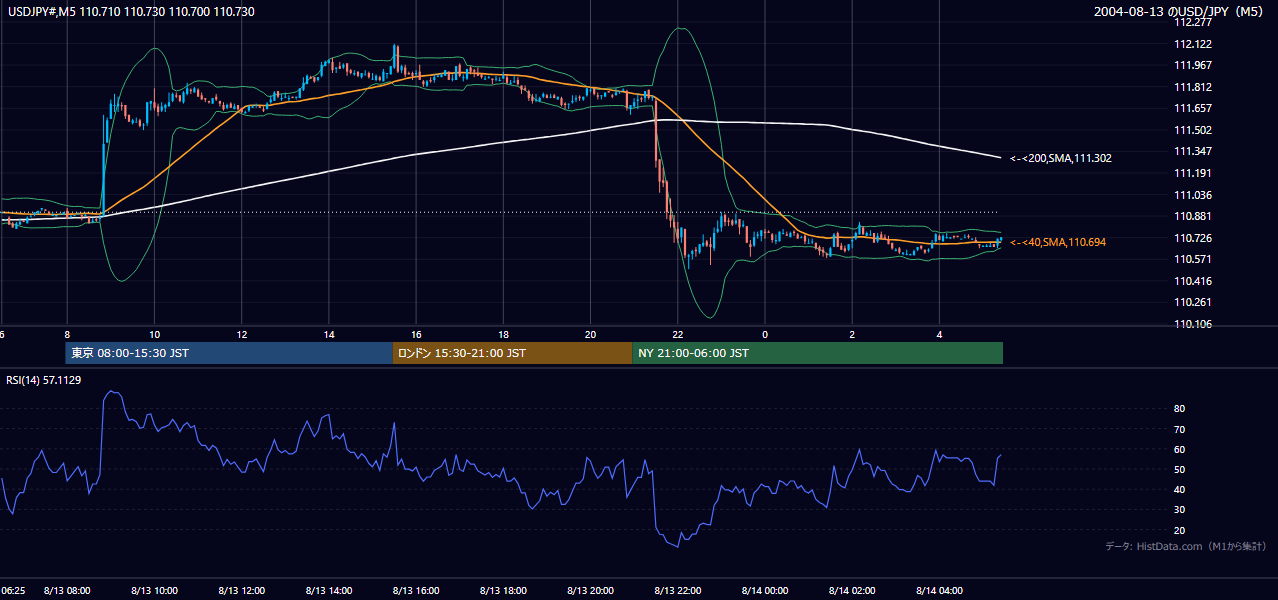Click price axis value 111.812
The height and width of the screenshot is (600, 1278).
tap(1194, 87)
